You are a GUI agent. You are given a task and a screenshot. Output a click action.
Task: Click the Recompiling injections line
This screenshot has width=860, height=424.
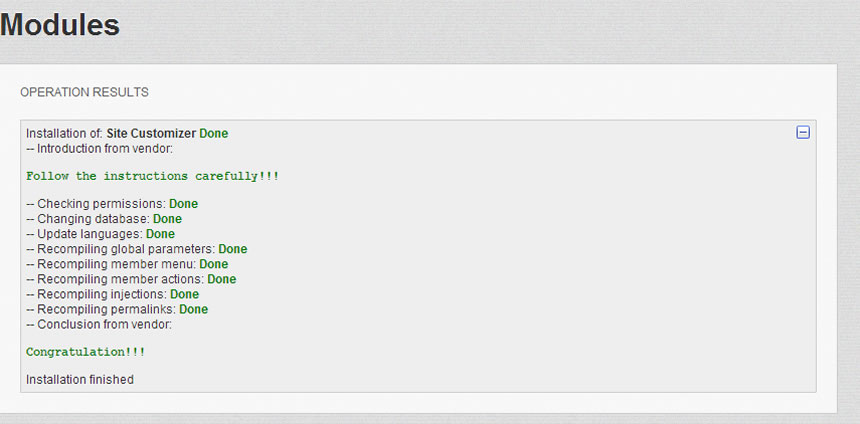pos(96,294)
